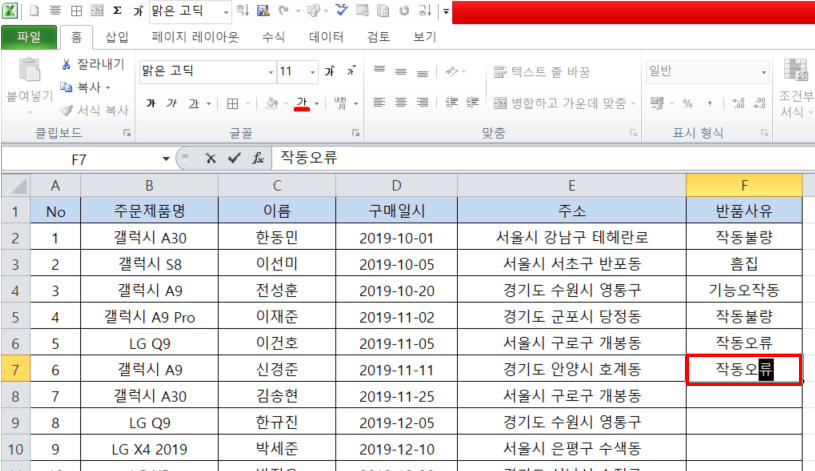Viewport: 815px width, 471px height.
Task: Toggle bold (가) formatting
Action: tap(151, 103)
